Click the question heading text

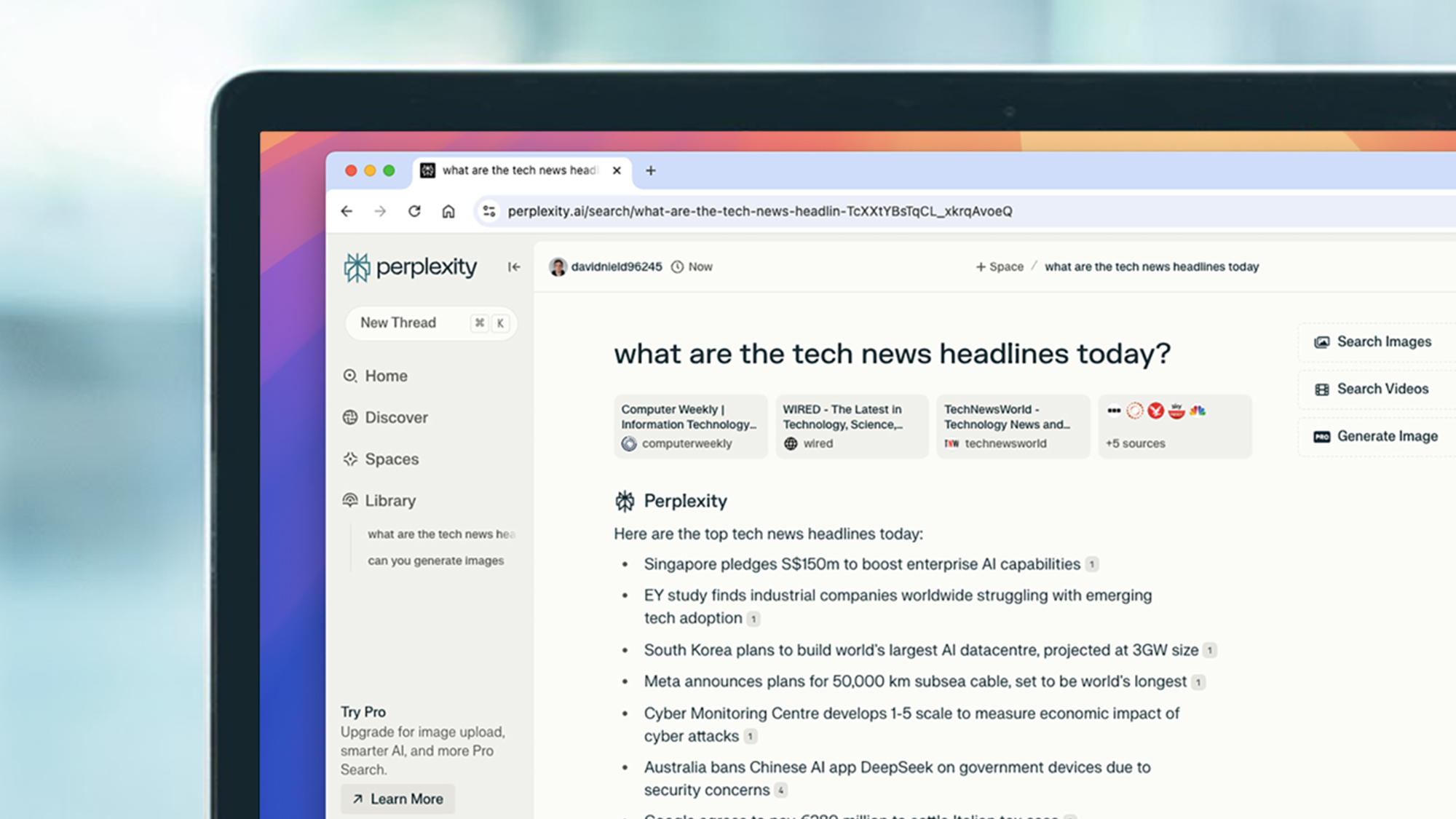(x=892, y=354)
